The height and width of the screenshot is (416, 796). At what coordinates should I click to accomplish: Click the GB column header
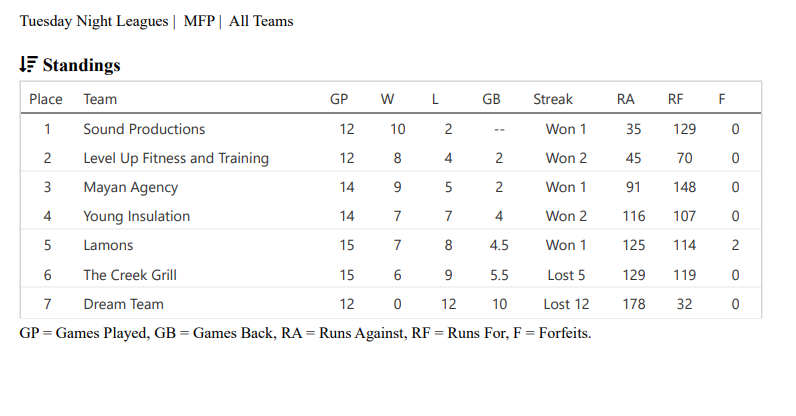pyautogui.click(x=491, y=99)
